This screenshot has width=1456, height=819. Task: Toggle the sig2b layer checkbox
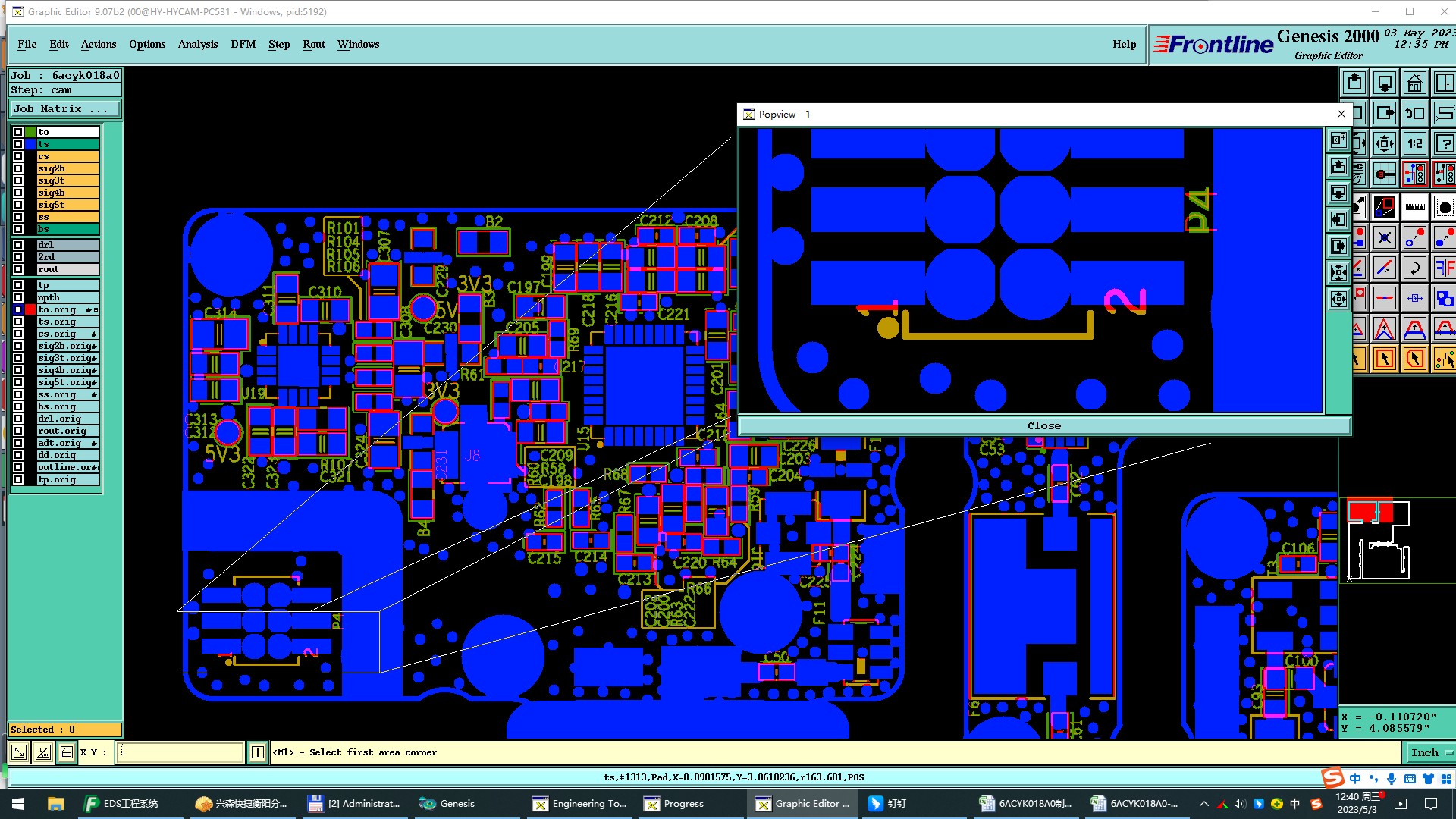coord(18,168)
